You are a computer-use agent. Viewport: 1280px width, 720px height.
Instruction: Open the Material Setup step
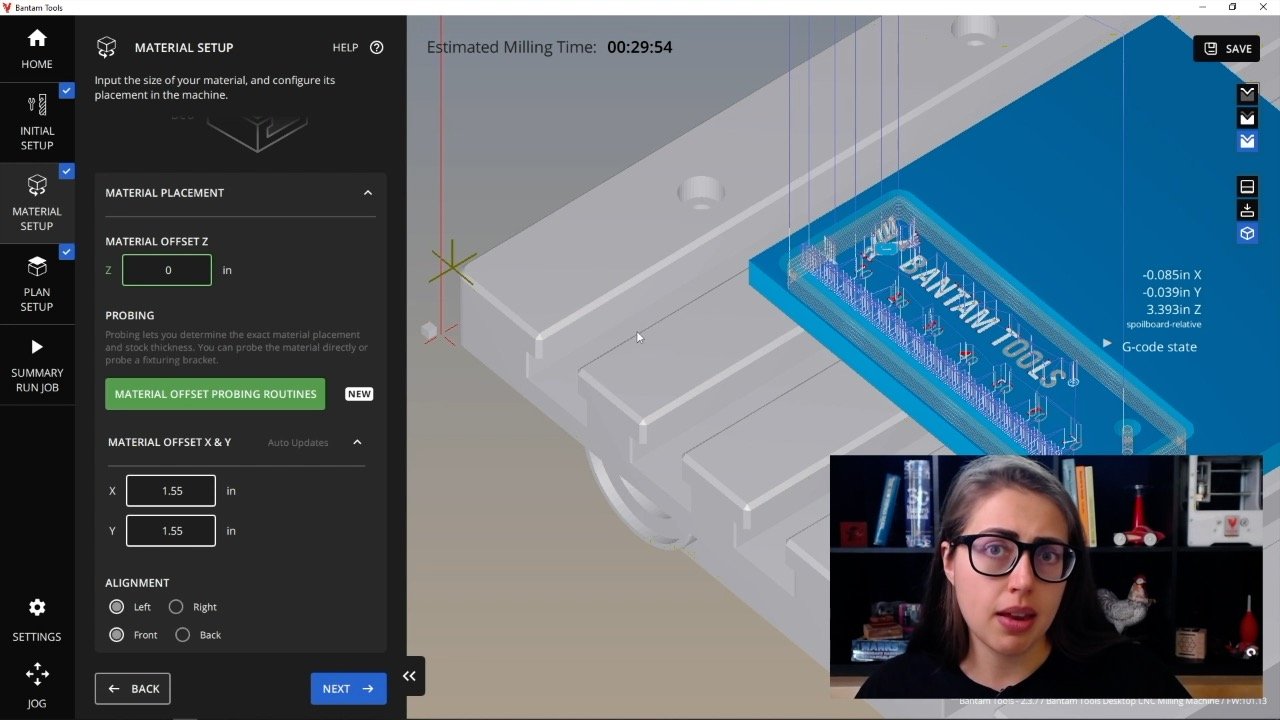37,202
